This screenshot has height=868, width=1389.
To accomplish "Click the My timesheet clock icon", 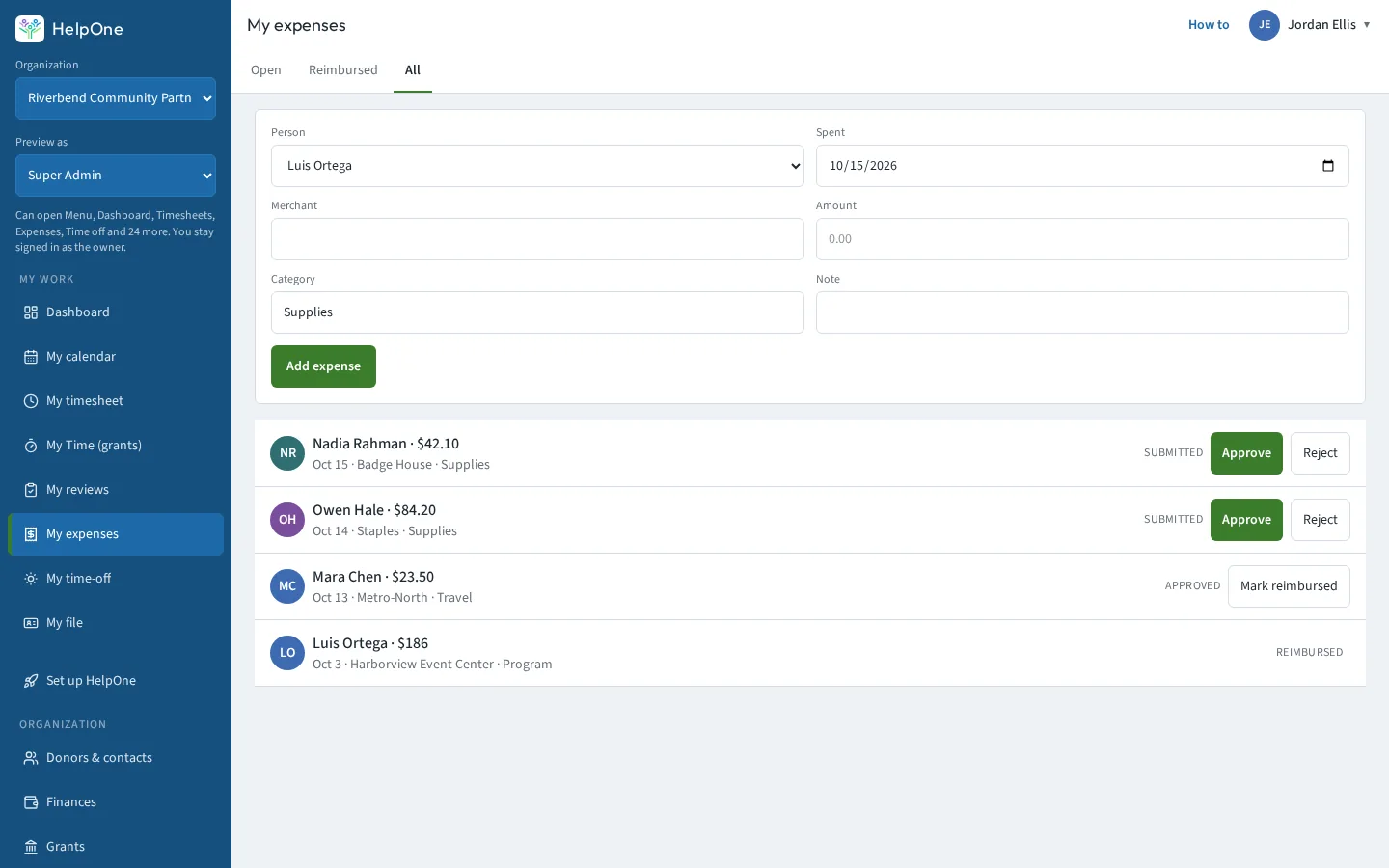I will [x=31, y=401].
